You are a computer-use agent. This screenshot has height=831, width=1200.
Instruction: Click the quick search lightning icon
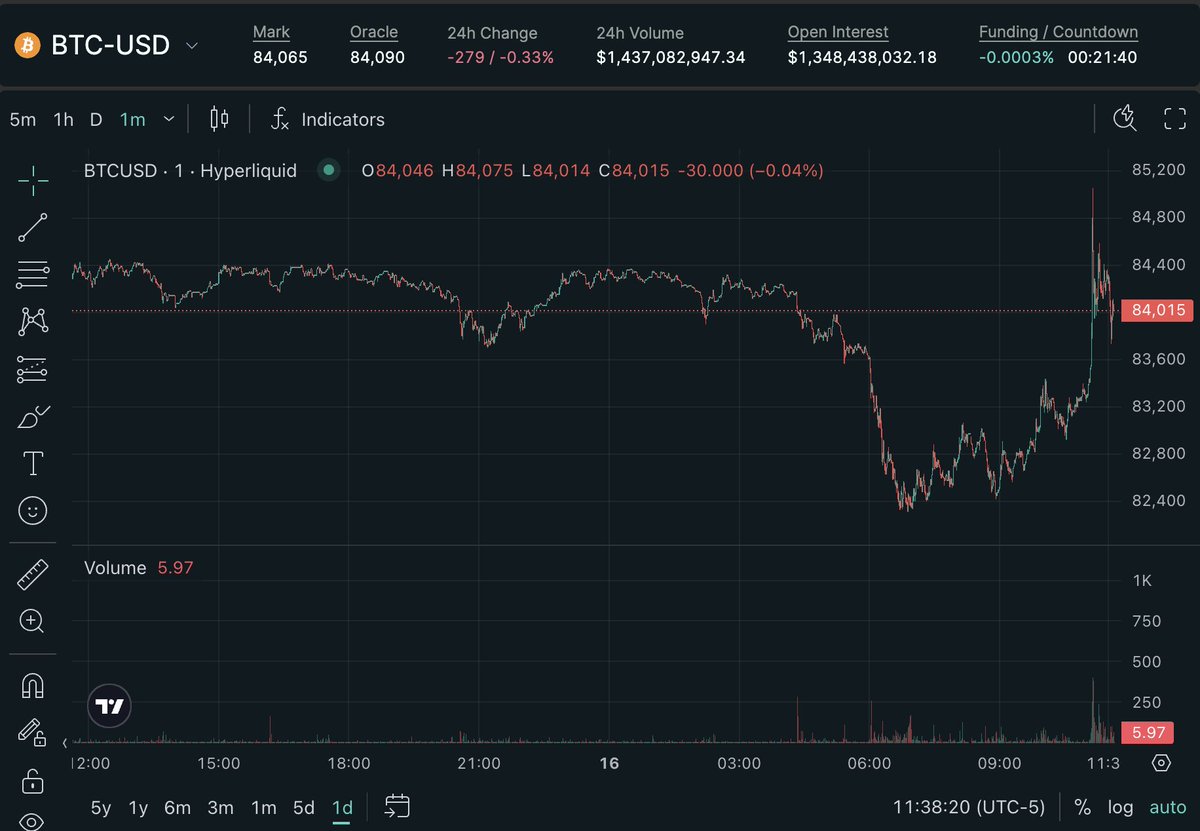(1125, 119)
